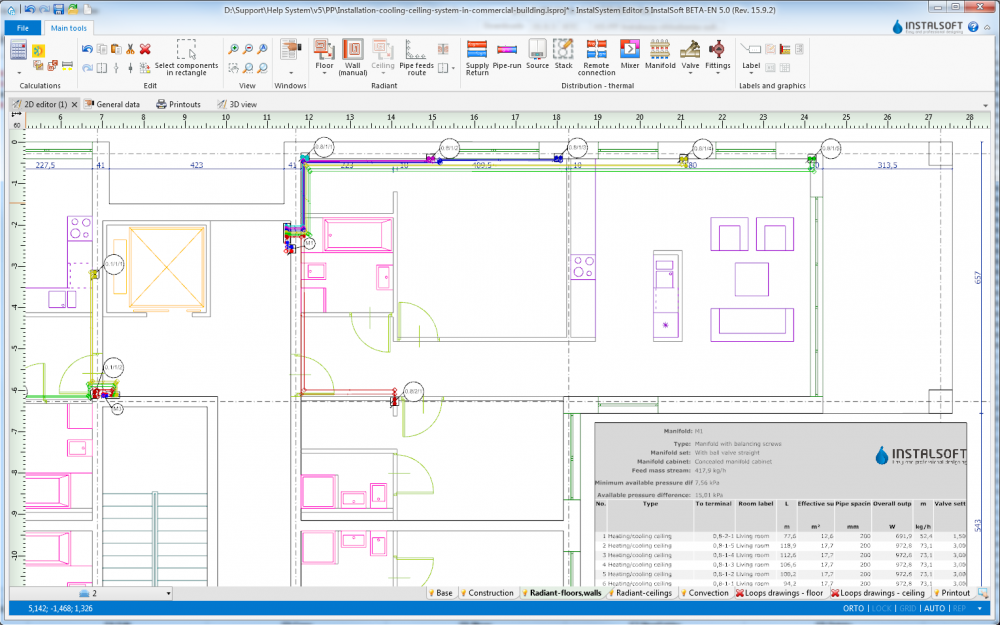This screenshot has height=625, width=1000.
Task: Expand the Valve dropdown
Action: click(x=690, y=72)
